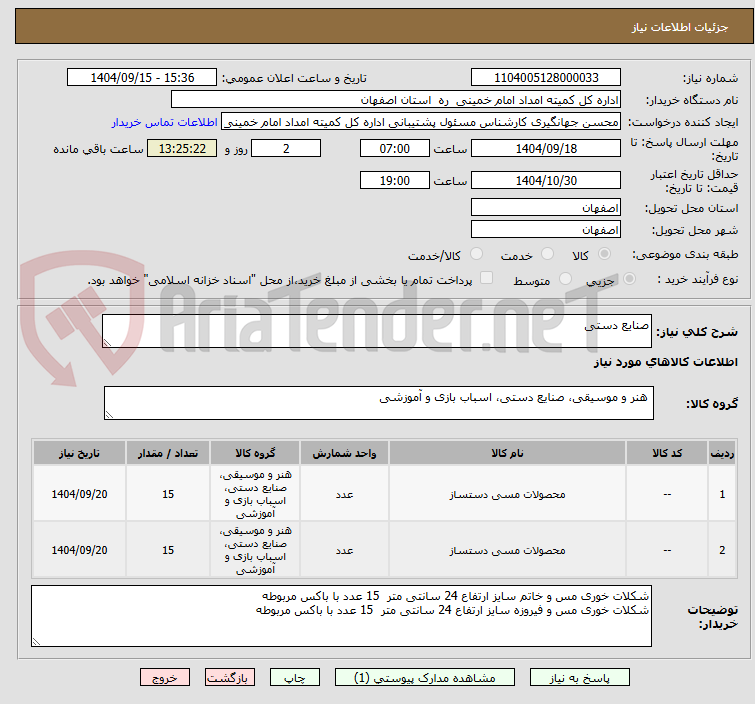
Task: Click the remaining days field showing 2
Action: point(286,148)
